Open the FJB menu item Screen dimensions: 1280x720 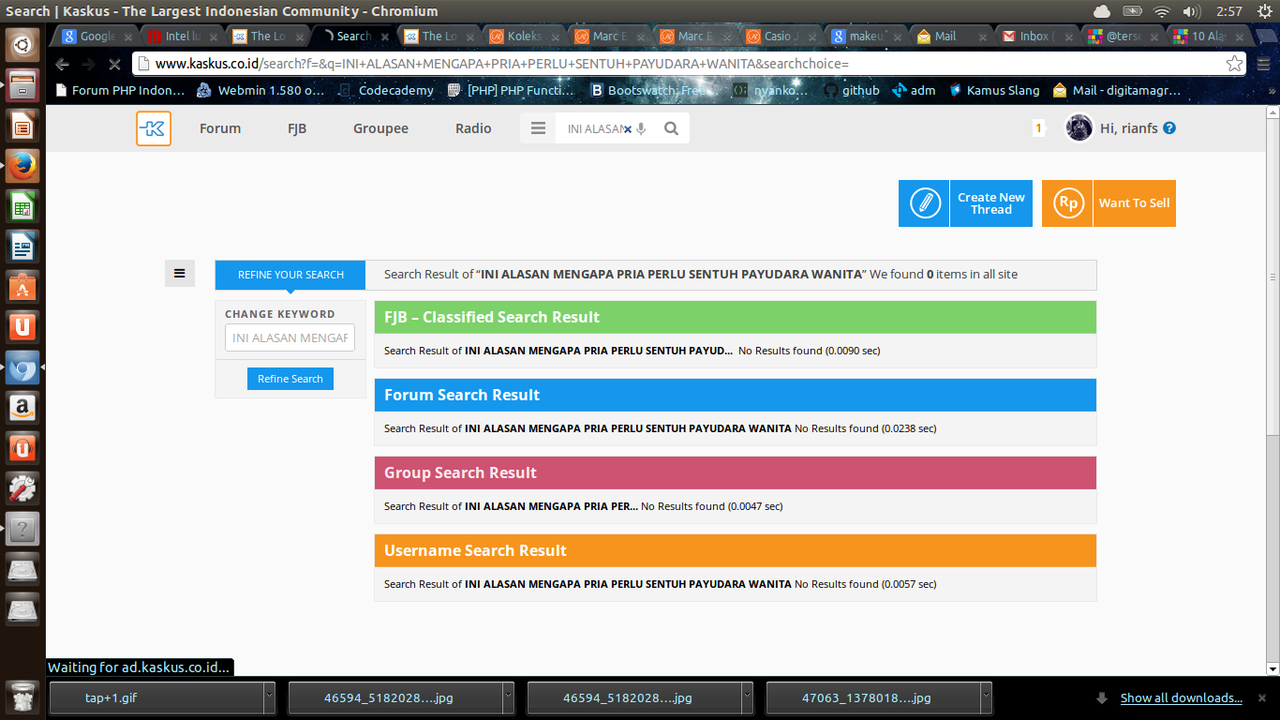297,128
